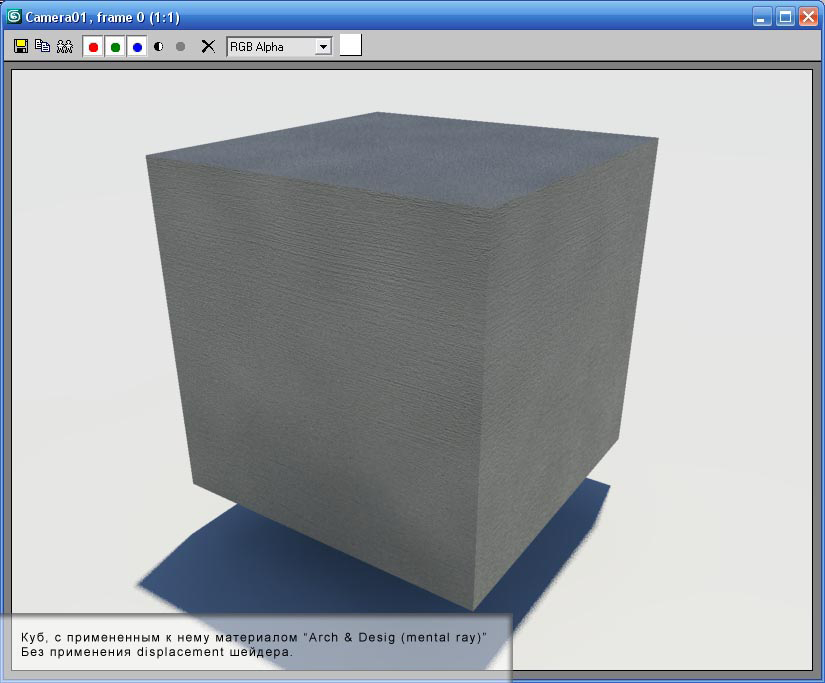Maximize the Camera01 render window
The width and height of the screenshot is (825, 683).
785,16
